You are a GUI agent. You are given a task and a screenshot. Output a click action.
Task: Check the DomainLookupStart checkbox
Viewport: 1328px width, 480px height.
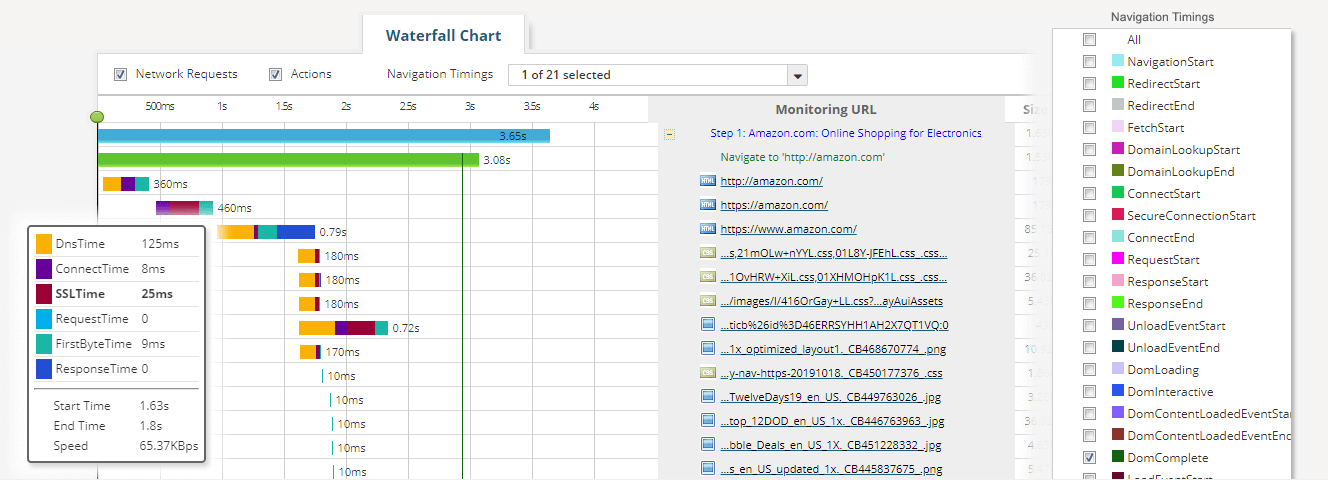click(1089, 150)
